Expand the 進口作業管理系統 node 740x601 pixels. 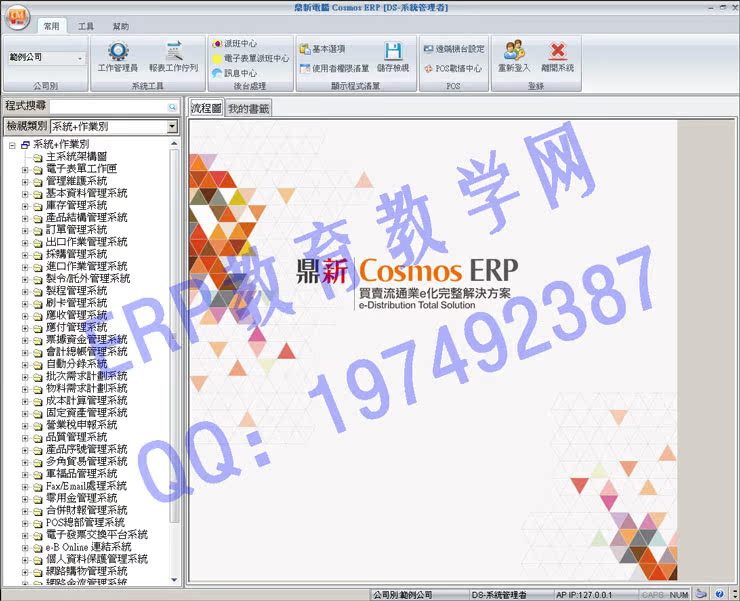pyautogui.click(x=25, y=268)
